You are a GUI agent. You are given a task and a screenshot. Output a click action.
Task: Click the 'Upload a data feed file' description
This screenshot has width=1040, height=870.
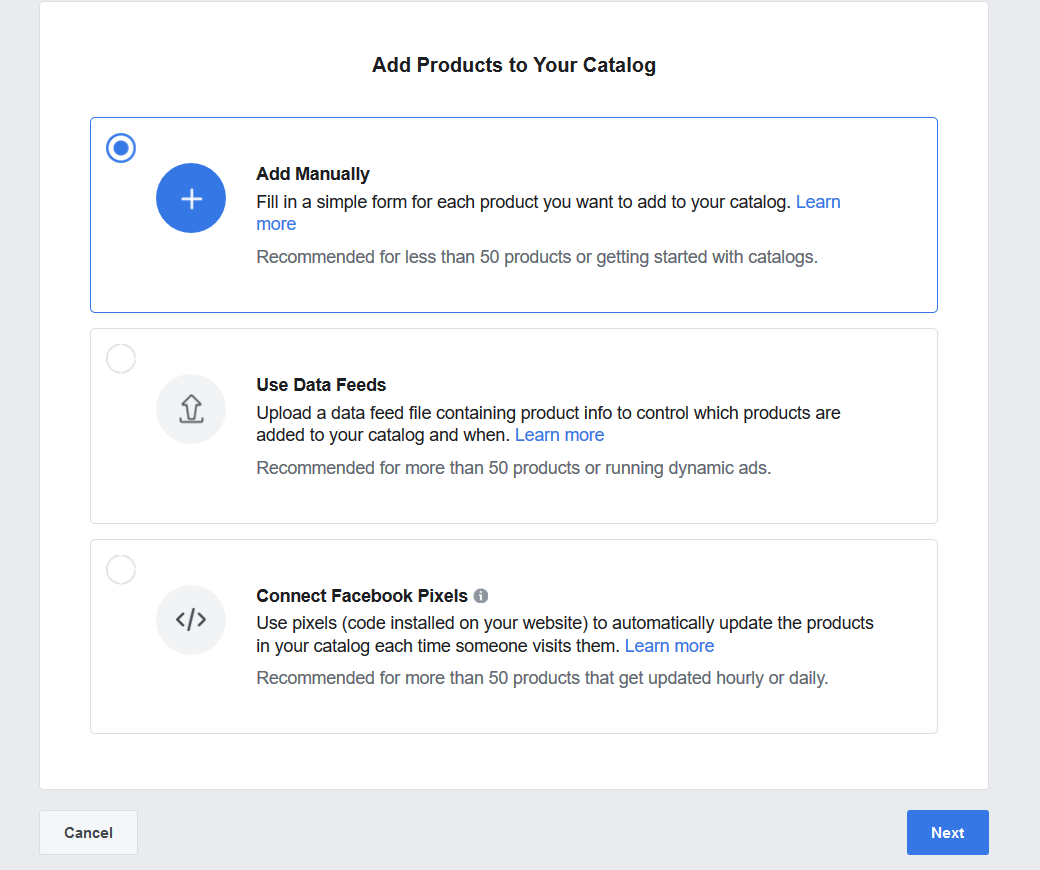coord(548,413)
